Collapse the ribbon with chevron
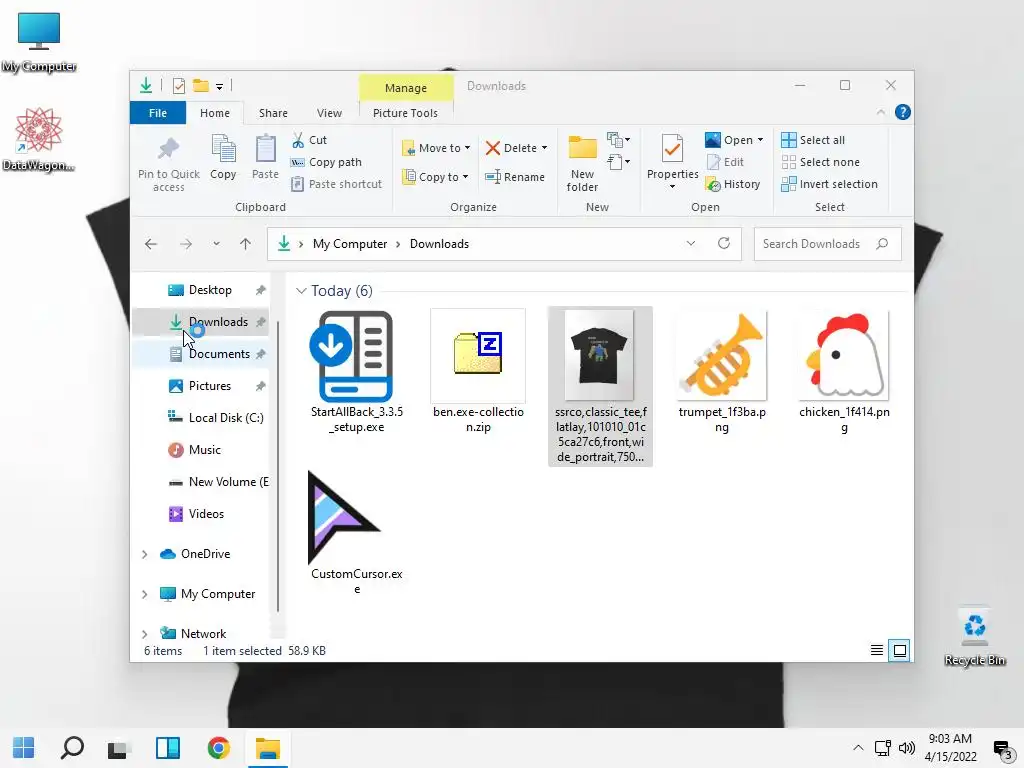The height and width of the screenshot is (768, 1024). [880, 112]
